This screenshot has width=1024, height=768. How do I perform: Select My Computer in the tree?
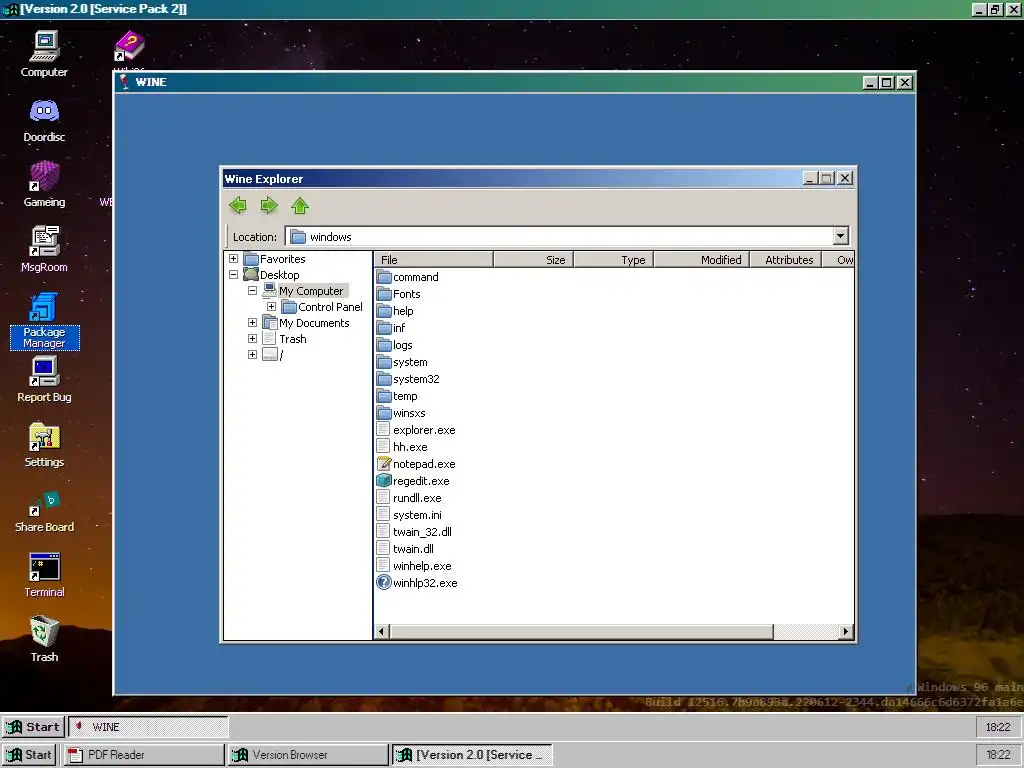pos(311,291)
